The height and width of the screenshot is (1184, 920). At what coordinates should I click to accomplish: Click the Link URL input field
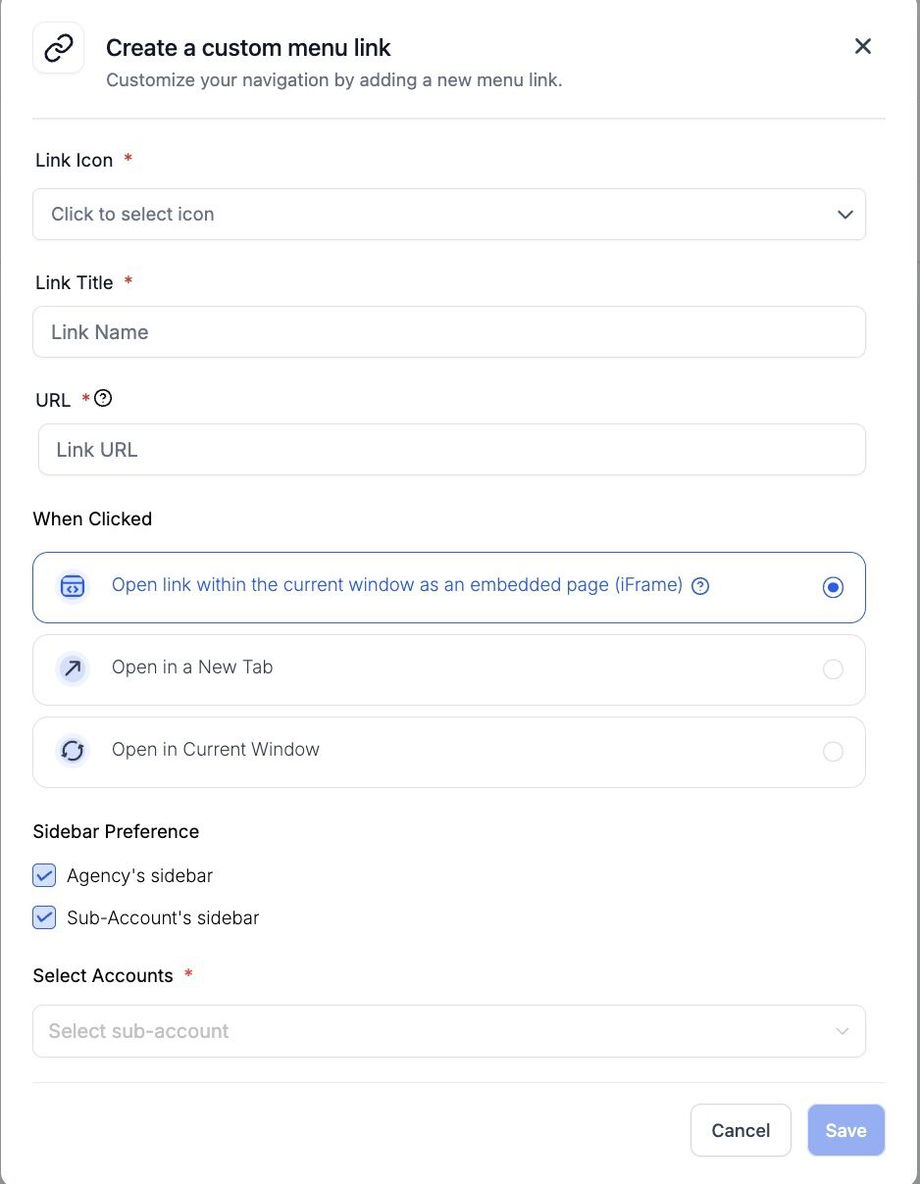click(x=449, y=448)
